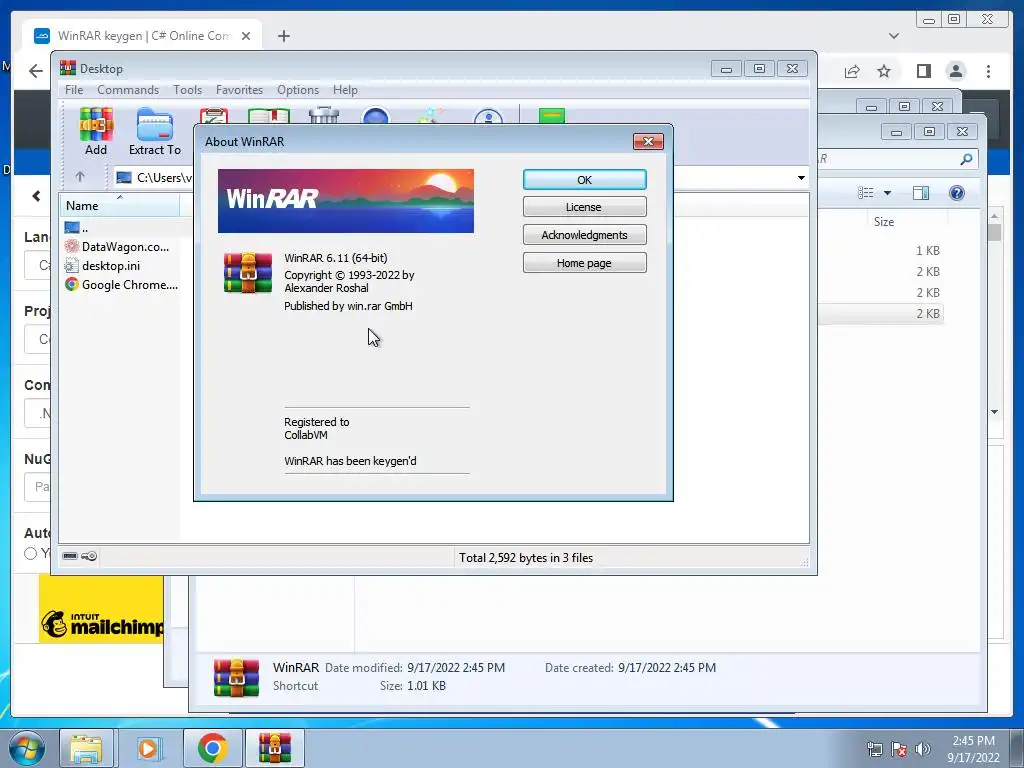Click the Explorer scrollbar down arrow
The image size is (1024, 768).
point(995,412)
